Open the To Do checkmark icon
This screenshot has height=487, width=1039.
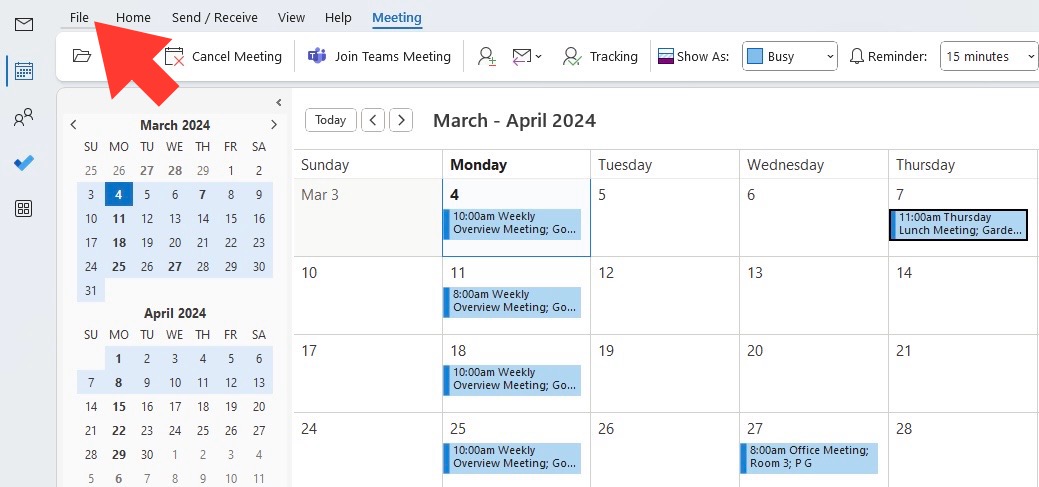[24, 163]
